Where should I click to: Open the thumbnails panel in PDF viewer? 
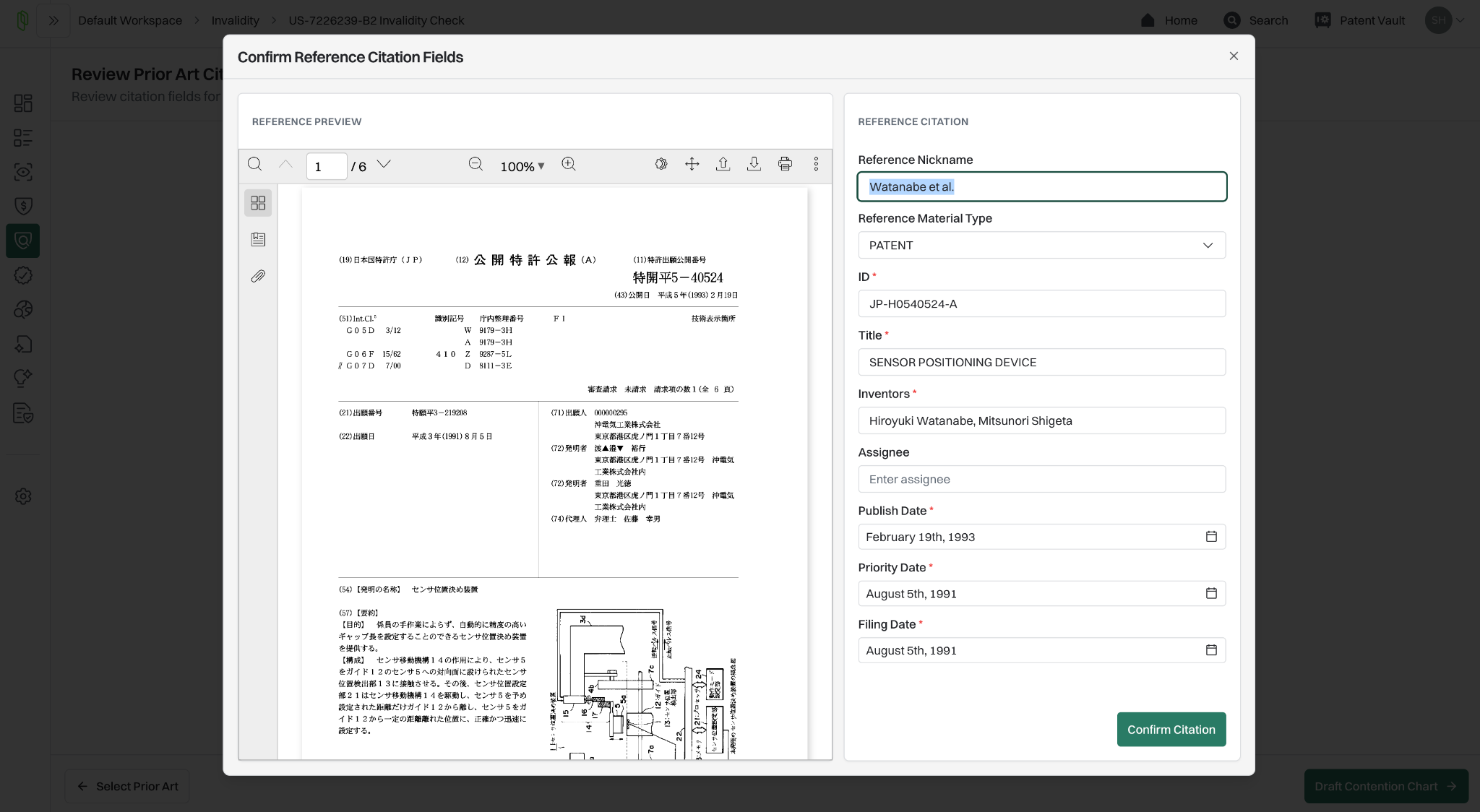[258, 203]
